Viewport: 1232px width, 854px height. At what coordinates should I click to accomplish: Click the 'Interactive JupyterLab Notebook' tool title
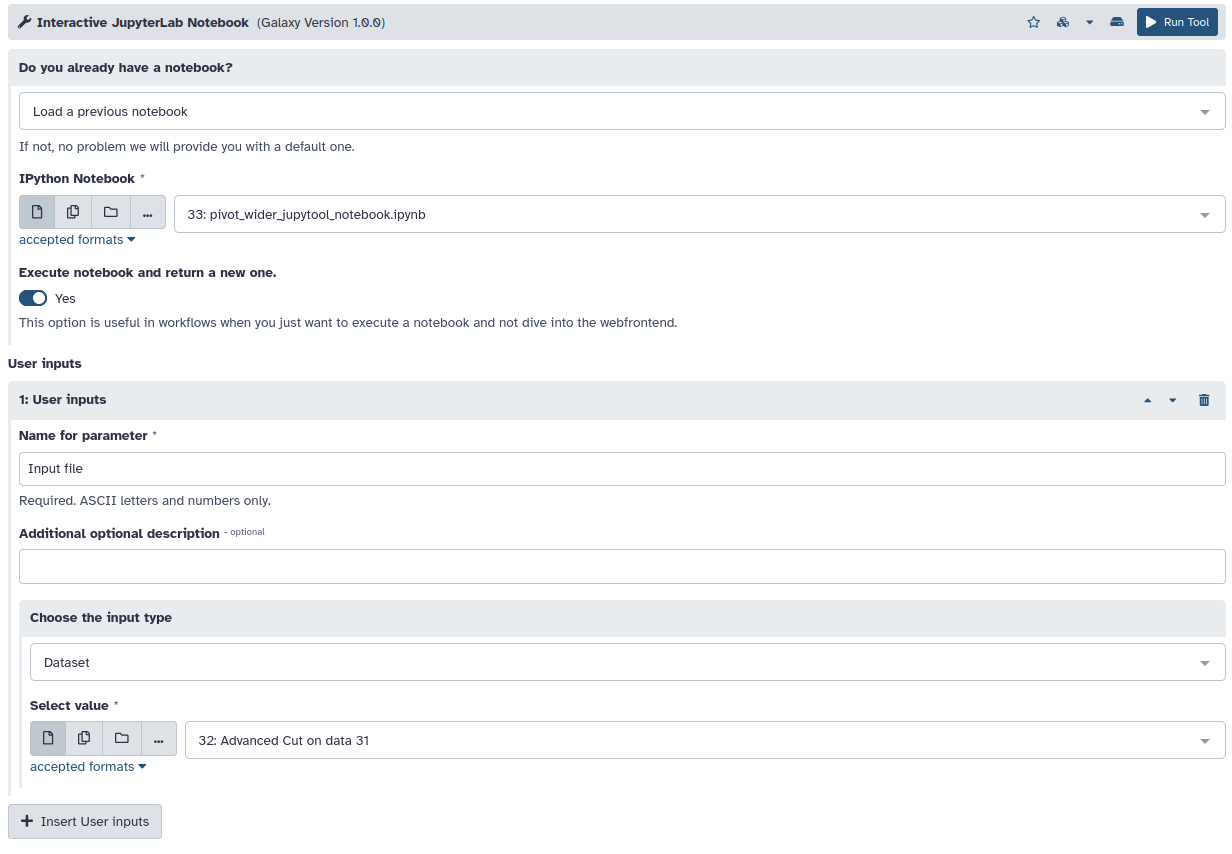pyautogui.click(x=142, y=22)
